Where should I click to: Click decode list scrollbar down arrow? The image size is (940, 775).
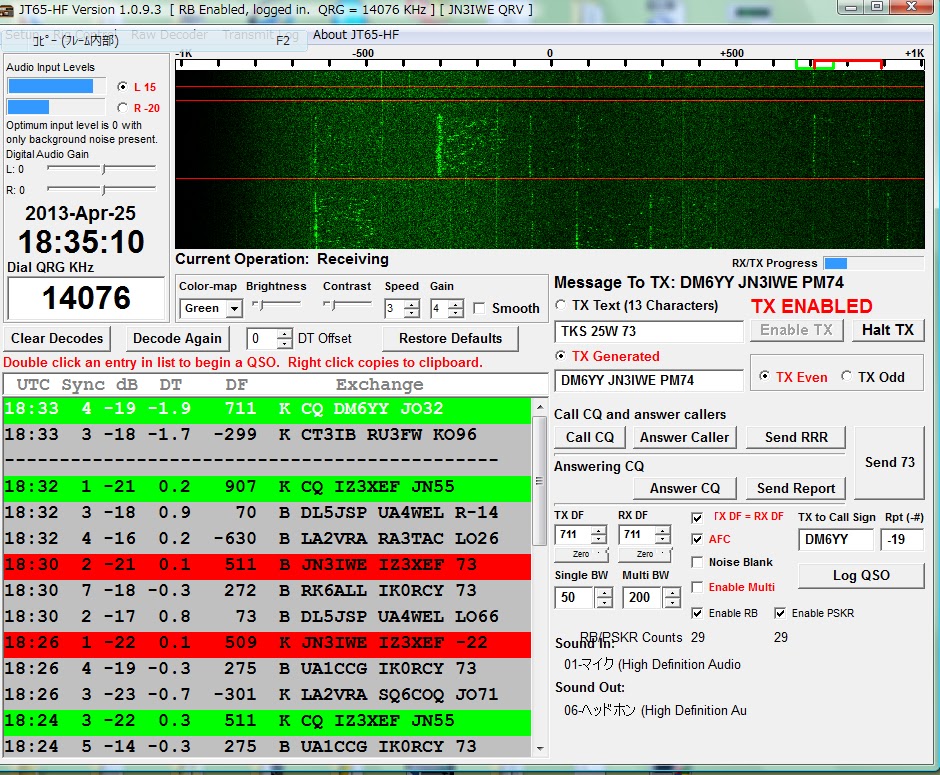coord(540,748)
